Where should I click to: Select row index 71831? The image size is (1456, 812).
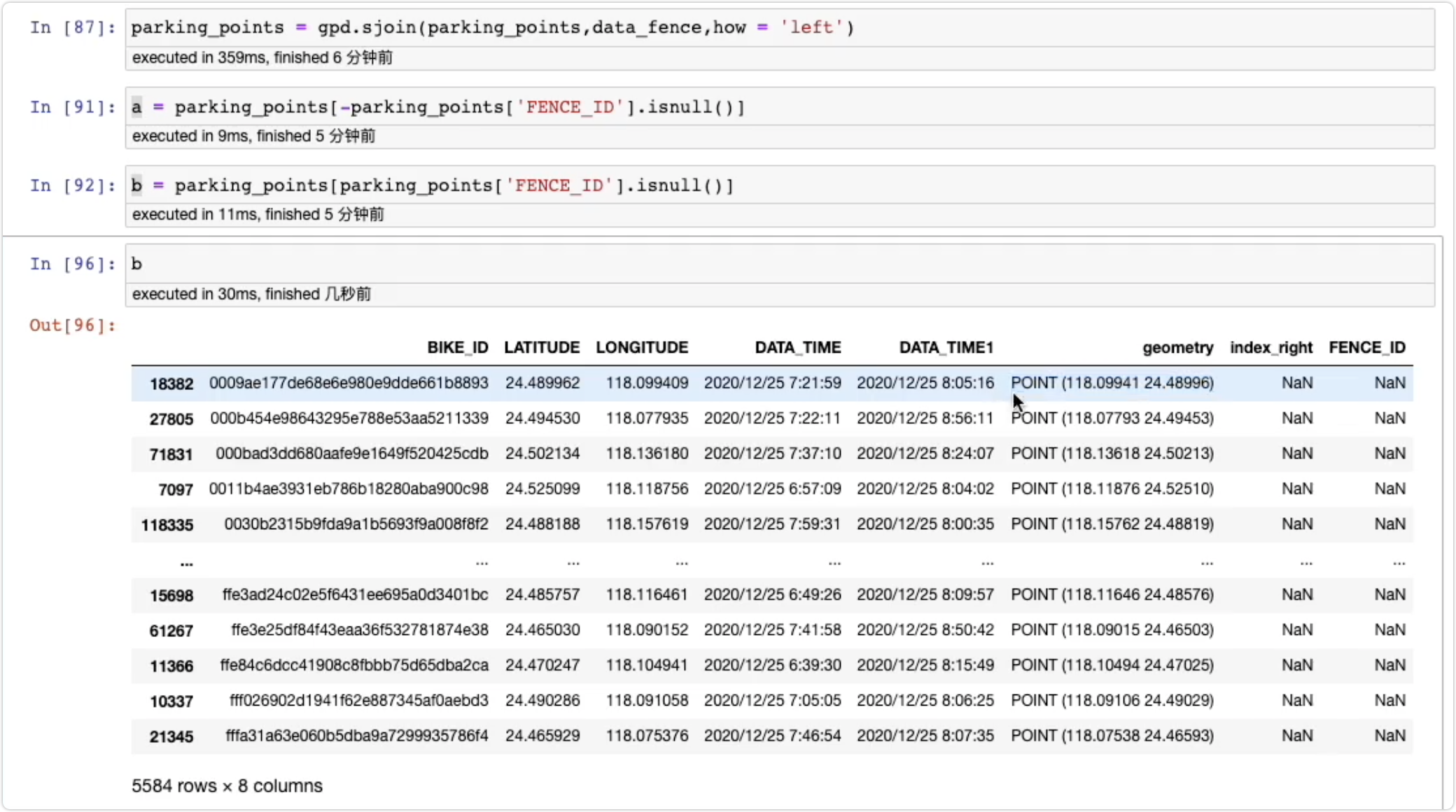[171, 454]
